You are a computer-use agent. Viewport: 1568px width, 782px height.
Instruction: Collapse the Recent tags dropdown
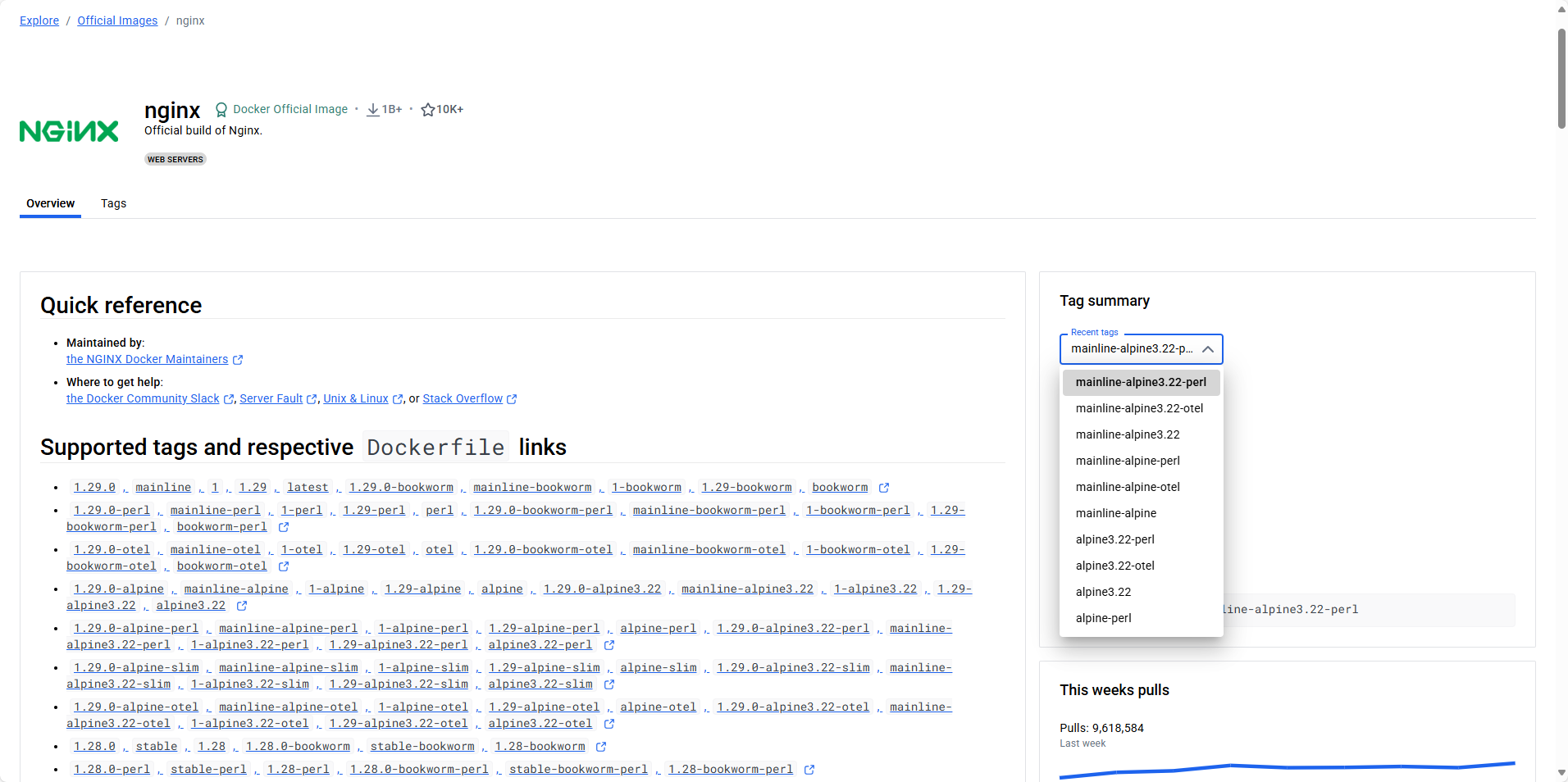tap(1207, 349)
